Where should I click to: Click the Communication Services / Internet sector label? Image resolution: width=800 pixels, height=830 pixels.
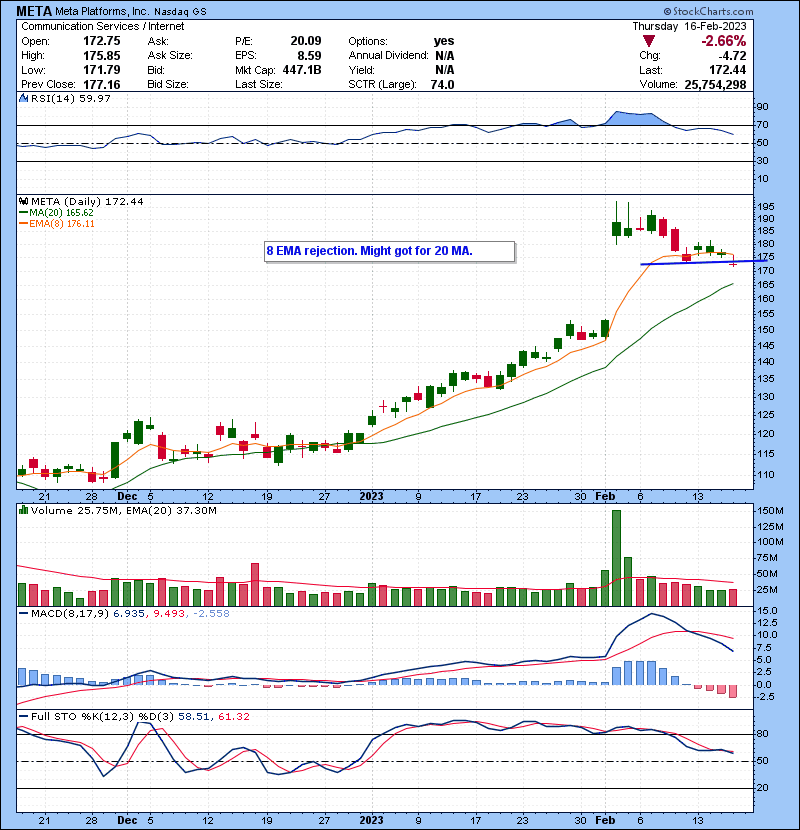pos(103,26)
